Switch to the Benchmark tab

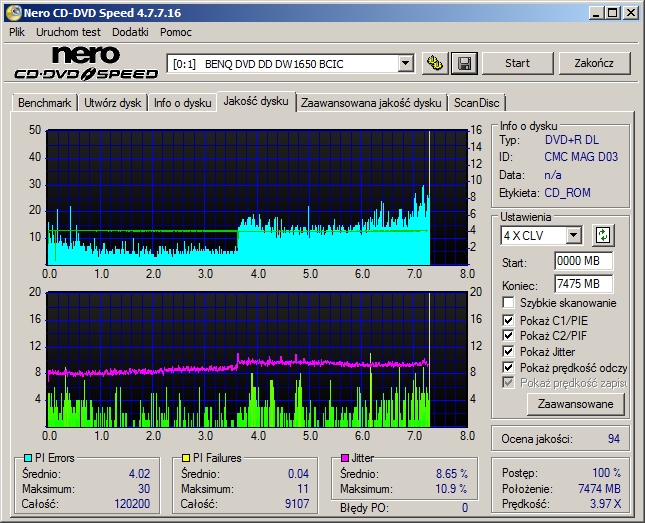click(x=44, y=103)
